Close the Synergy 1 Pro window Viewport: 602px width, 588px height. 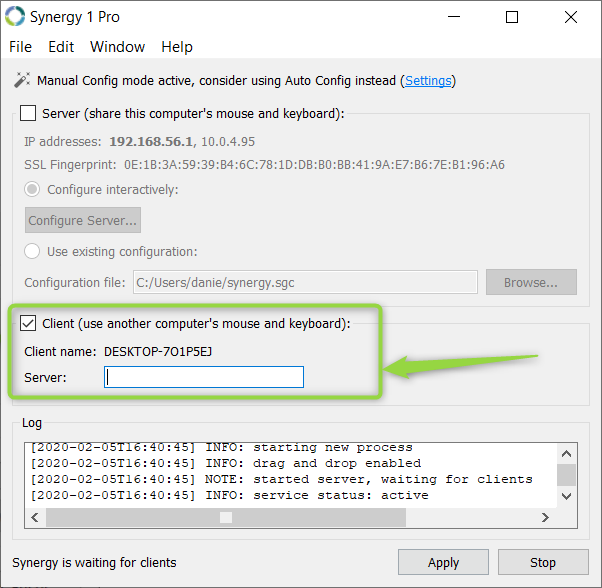tap(571, 17)
